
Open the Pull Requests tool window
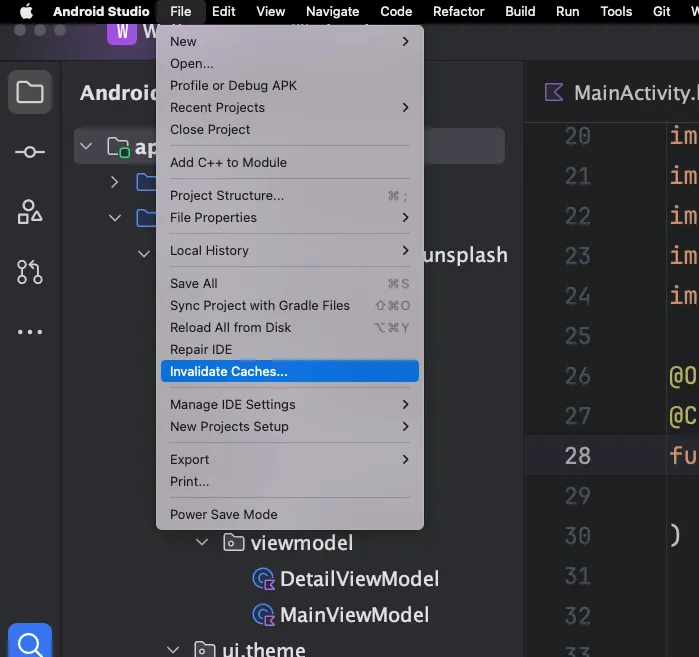pos(30,271)
